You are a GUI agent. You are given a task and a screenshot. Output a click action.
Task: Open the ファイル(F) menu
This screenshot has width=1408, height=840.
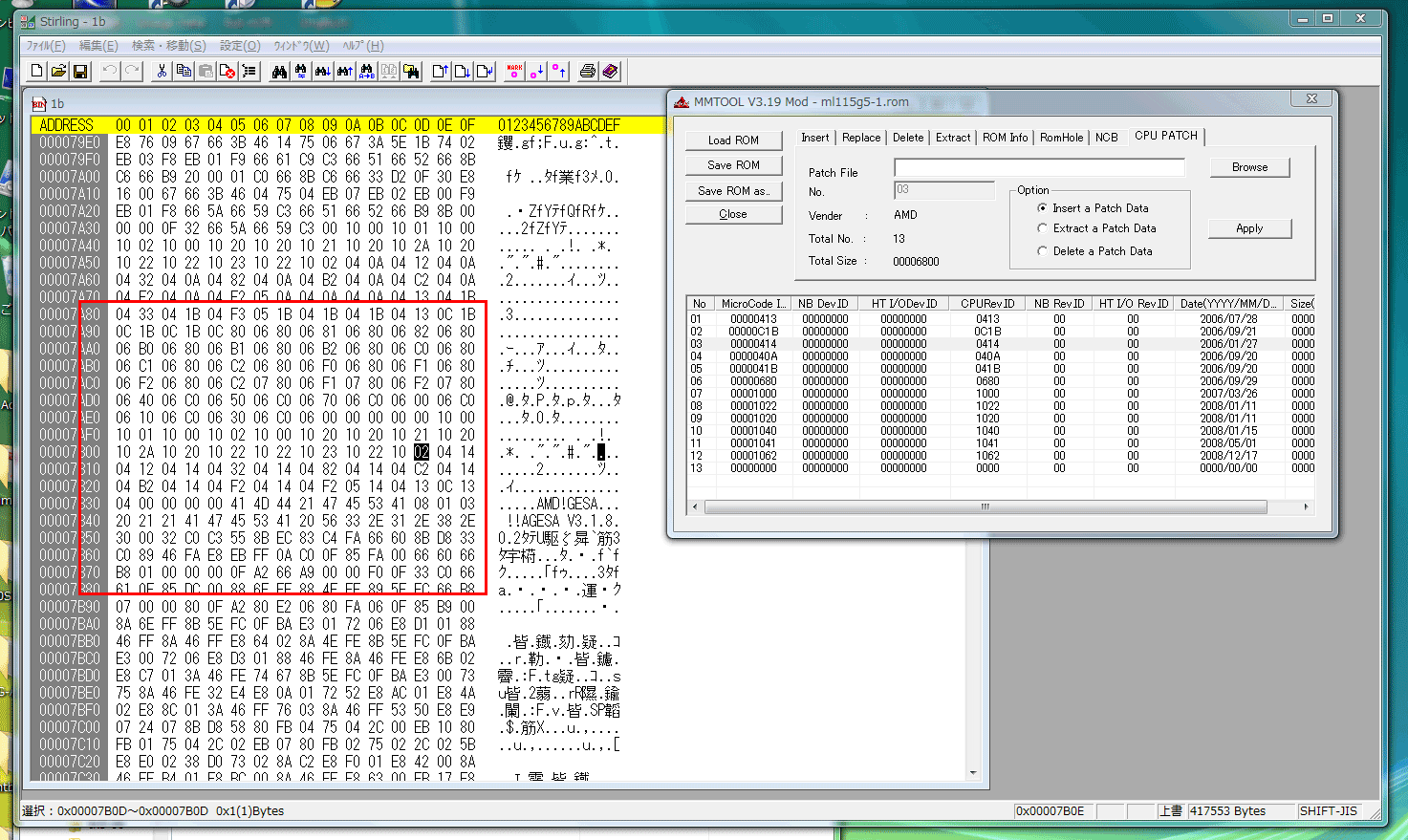[x=46, y=46]
